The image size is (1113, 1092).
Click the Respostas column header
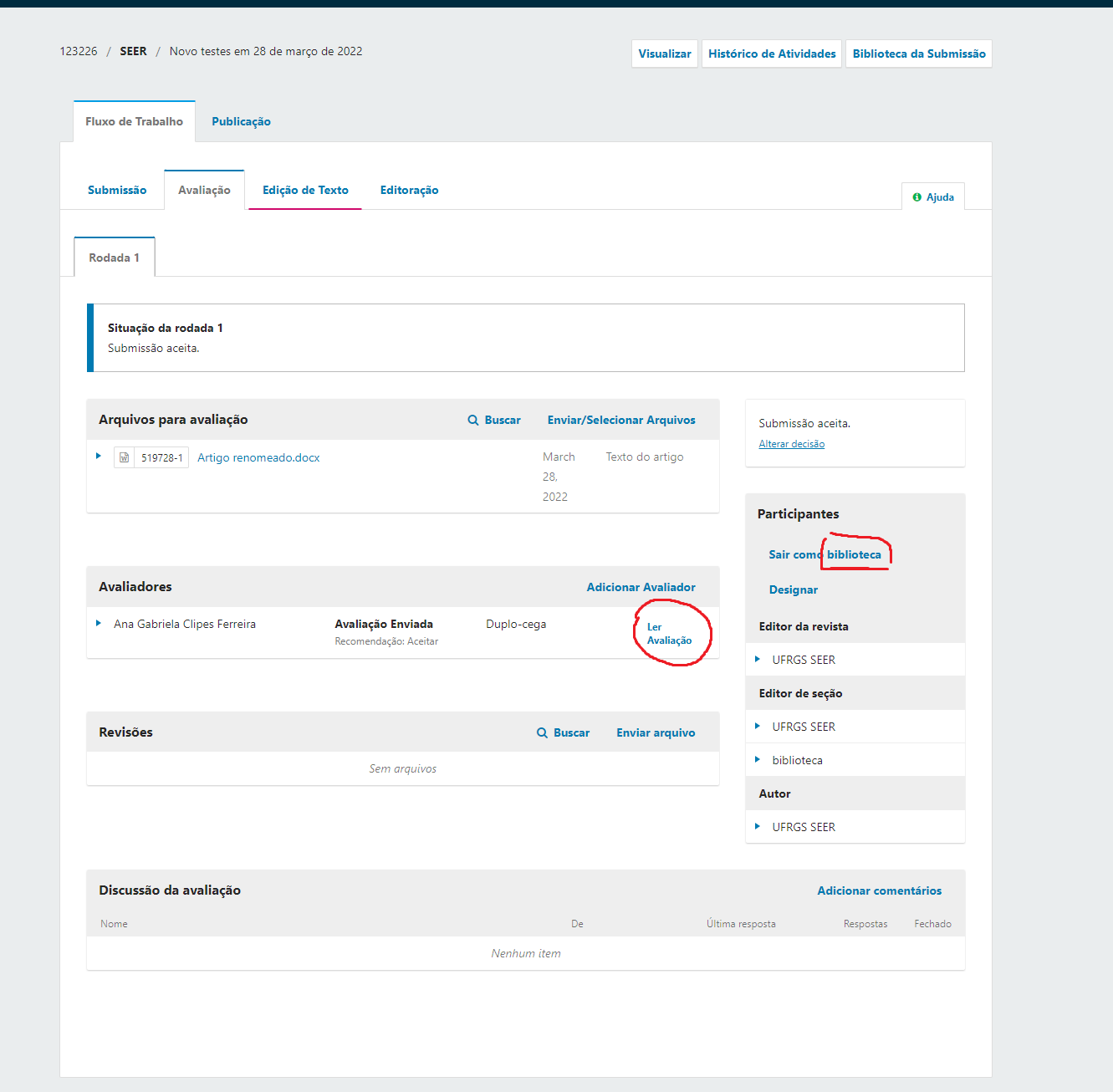pyautogui.click(x=865, y=924)
